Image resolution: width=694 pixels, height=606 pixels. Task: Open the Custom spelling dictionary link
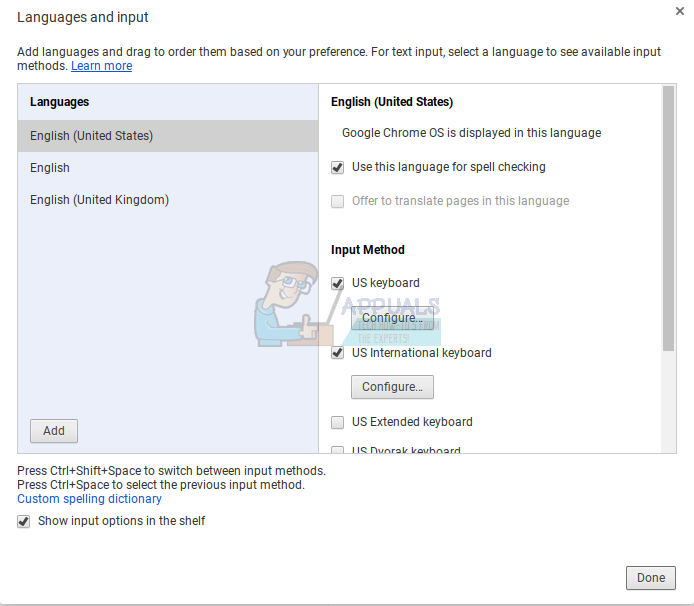89,499
